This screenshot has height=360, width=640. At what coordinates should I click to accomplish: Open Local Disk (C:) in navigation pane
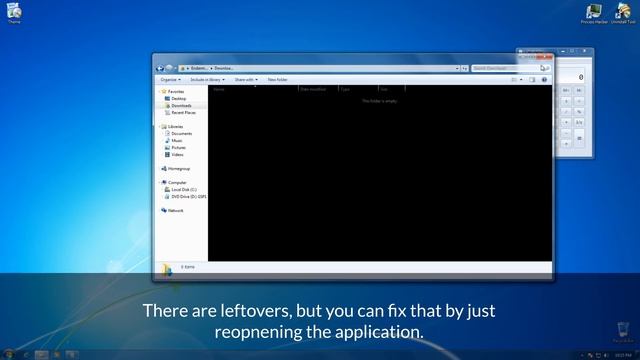184,190
